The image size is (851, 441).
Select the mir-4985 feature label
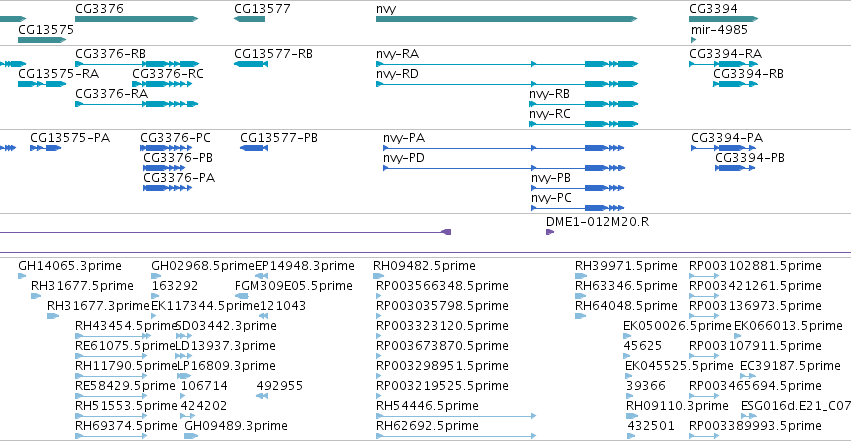coord(719,30)
